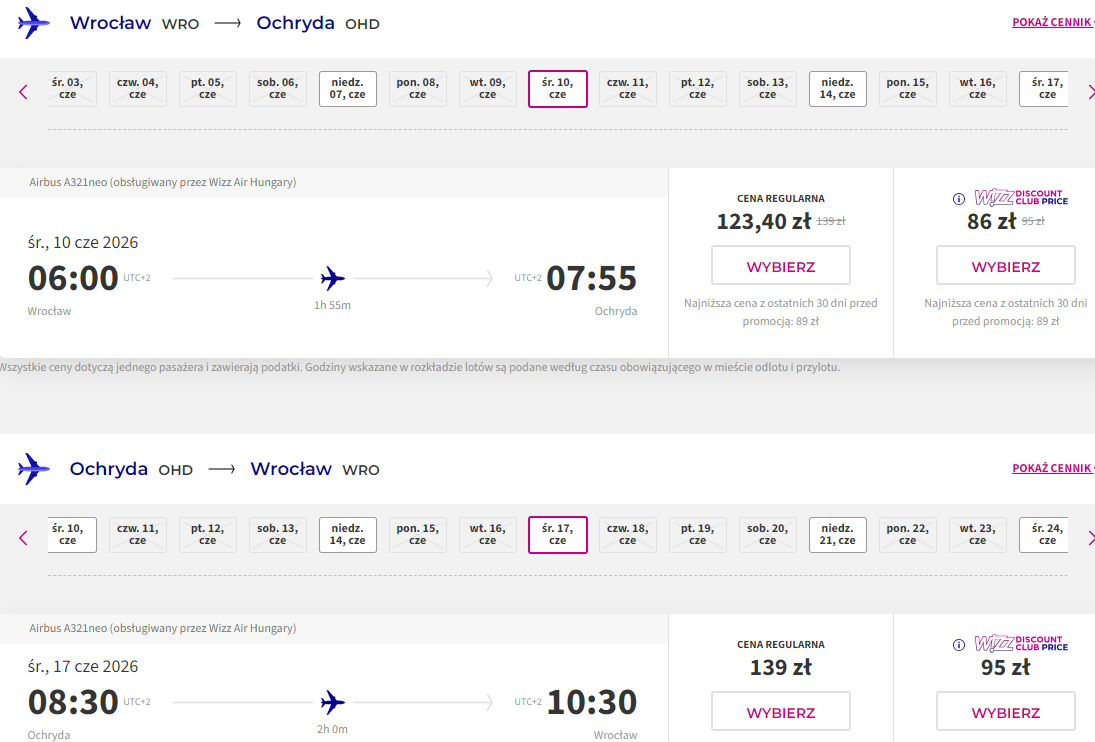Select wt. 23 cze return date
The height and width of the screenshot is (742, 1095).
pyautogui.click(x=978, y=535)
